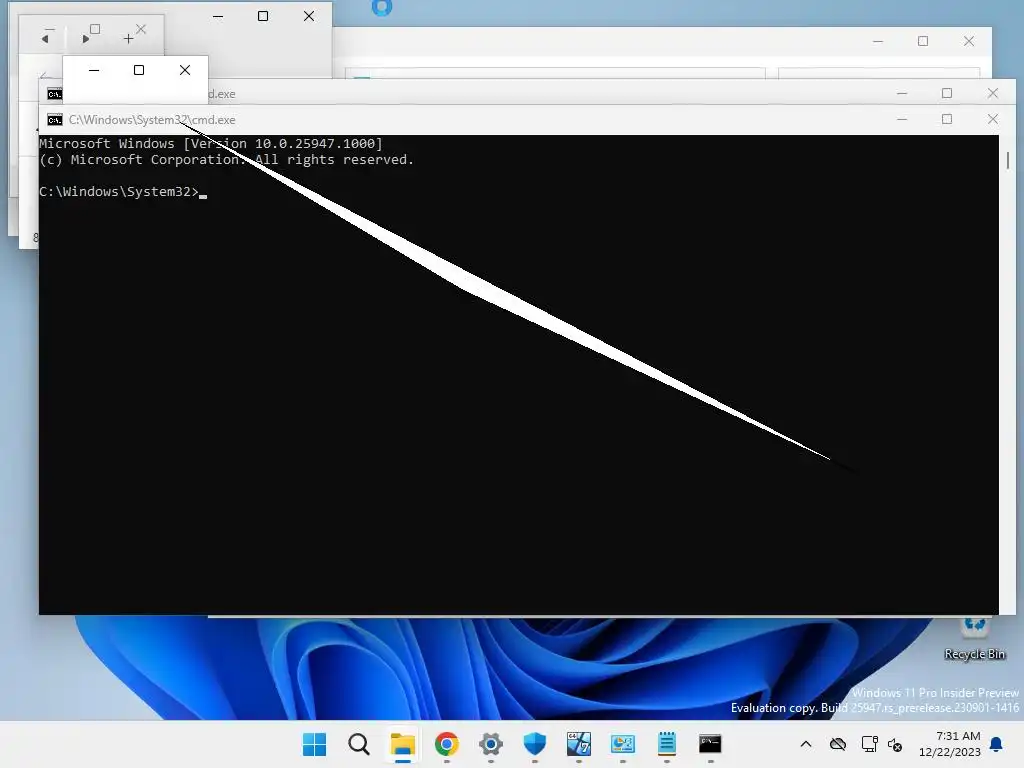Click the cmd icon of the rear cmd window
This screenshot has height=768, width=1024.
tap(55, 94)
